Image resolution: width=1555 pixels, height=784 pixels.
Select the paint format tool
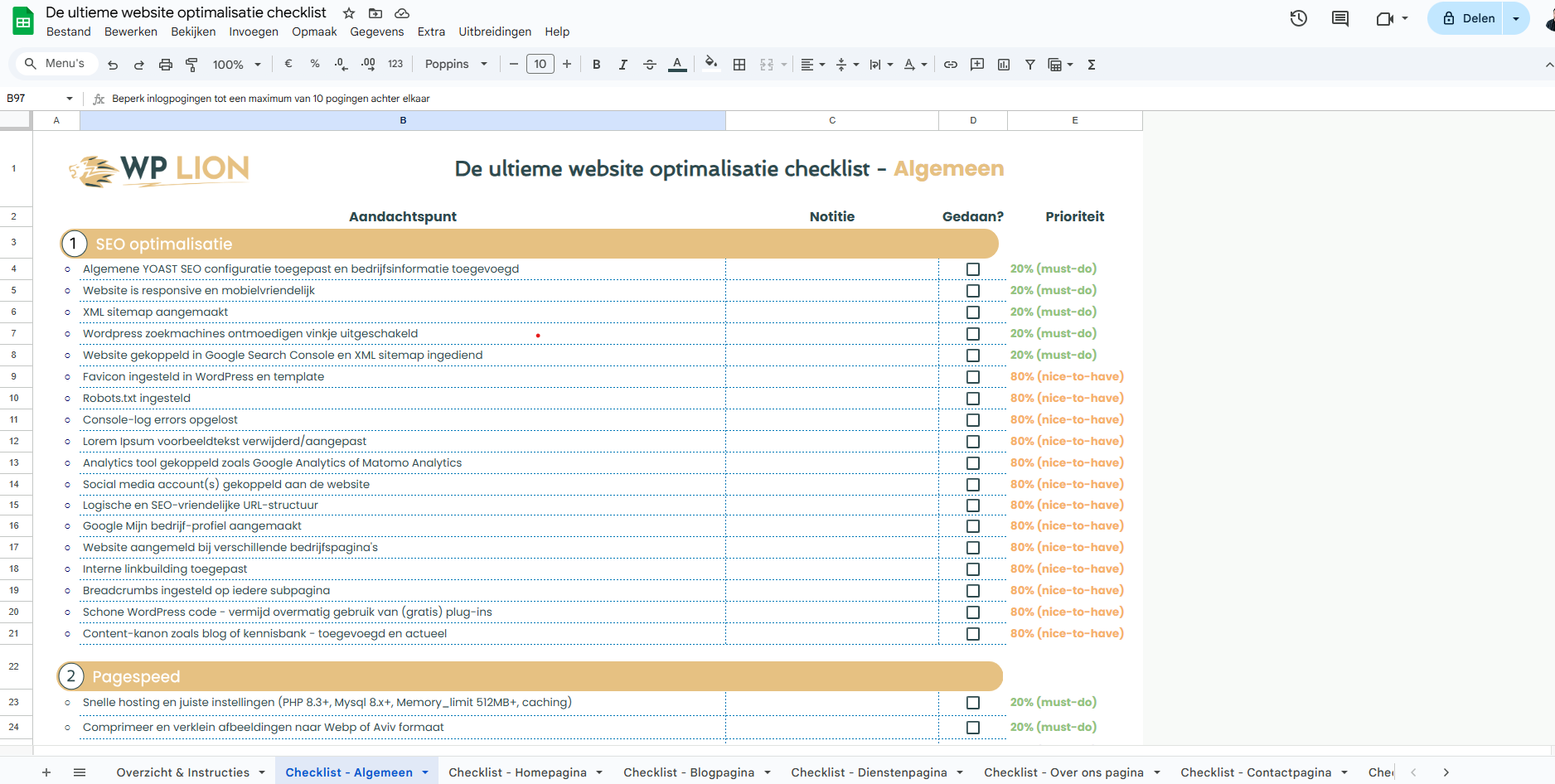click(191, 65)
